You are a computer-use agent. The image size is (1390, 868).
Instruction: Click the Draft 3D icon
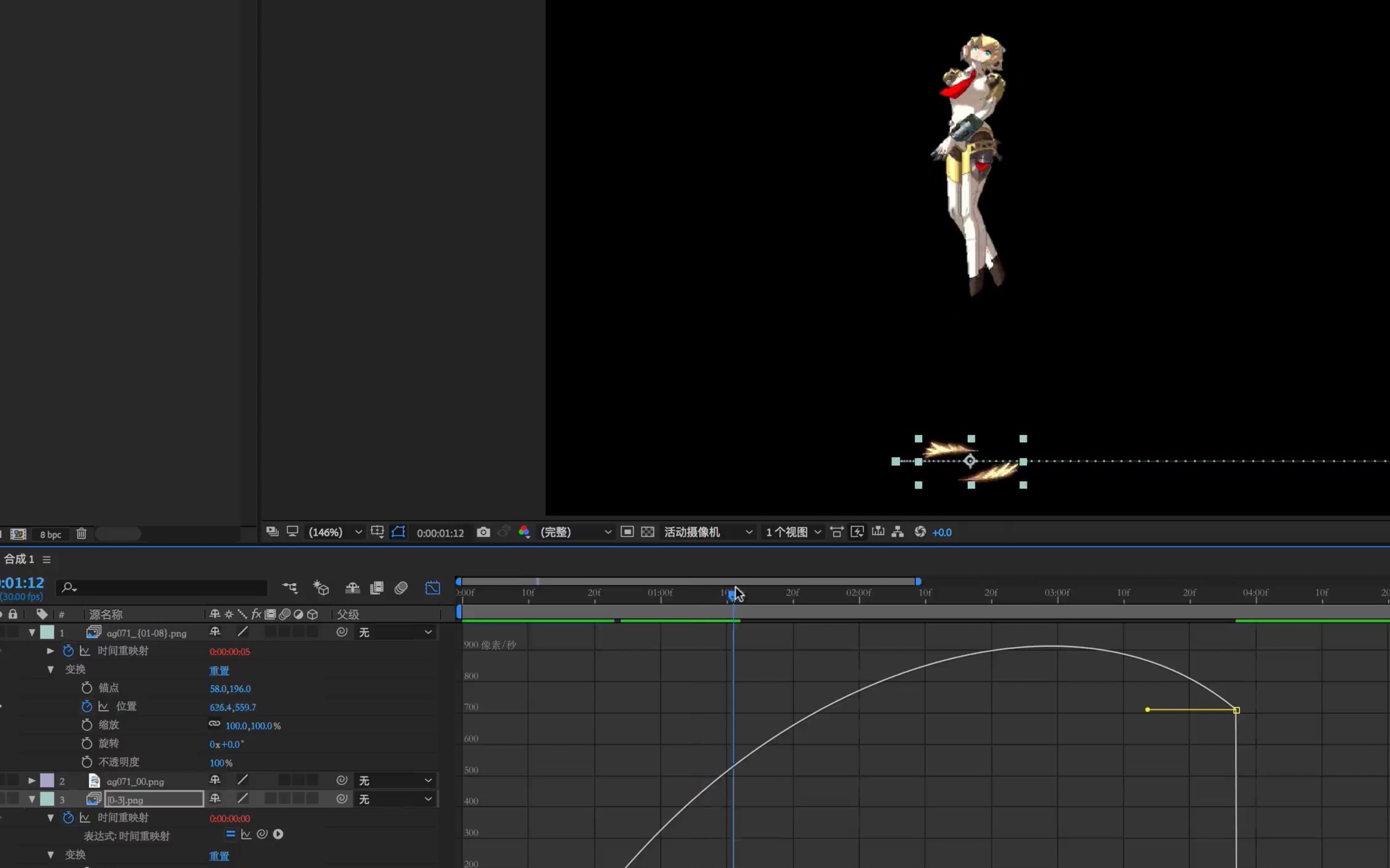click(x=320, y=588)
